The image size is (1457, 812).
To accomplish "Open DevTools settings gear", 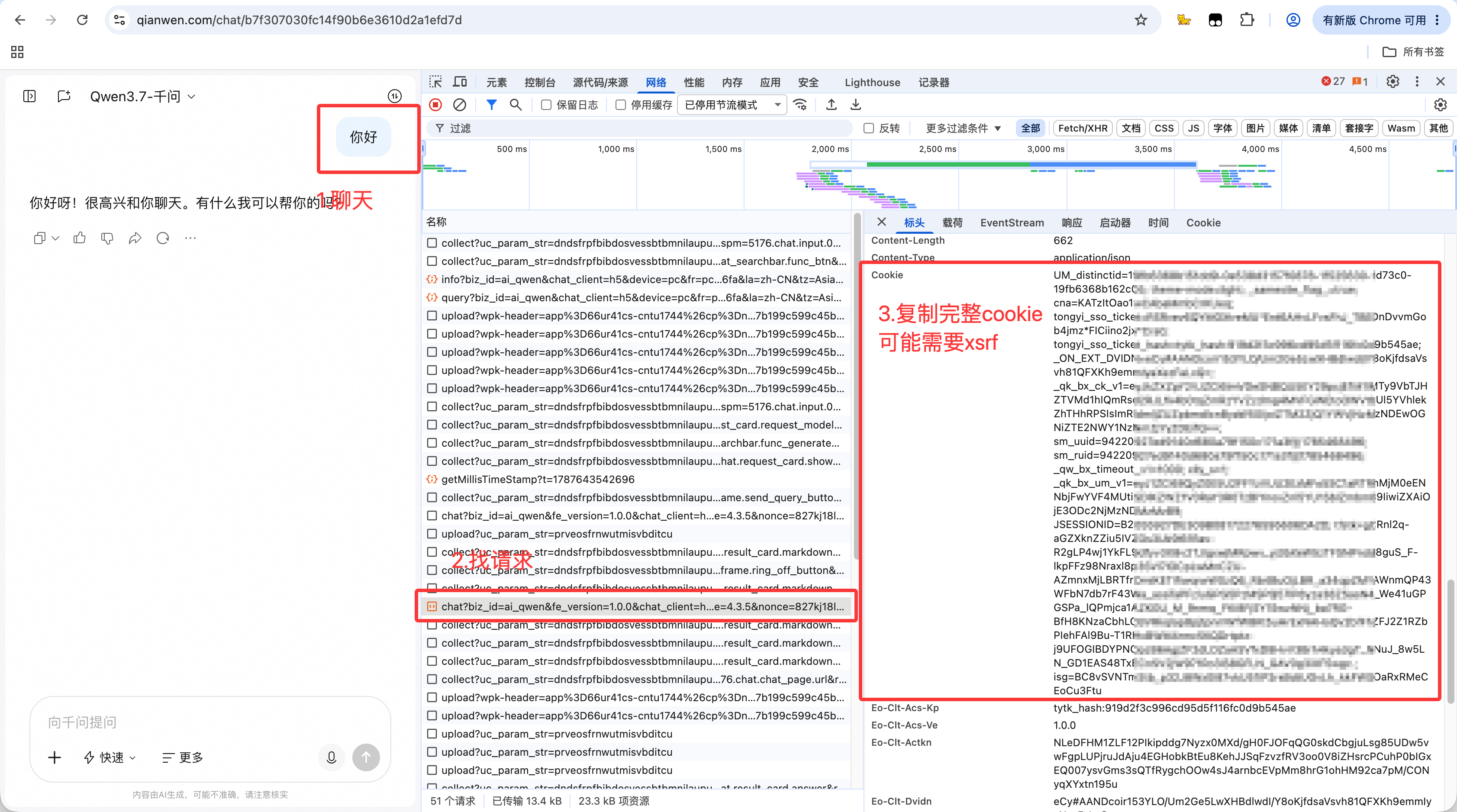I will (1393, 81).
